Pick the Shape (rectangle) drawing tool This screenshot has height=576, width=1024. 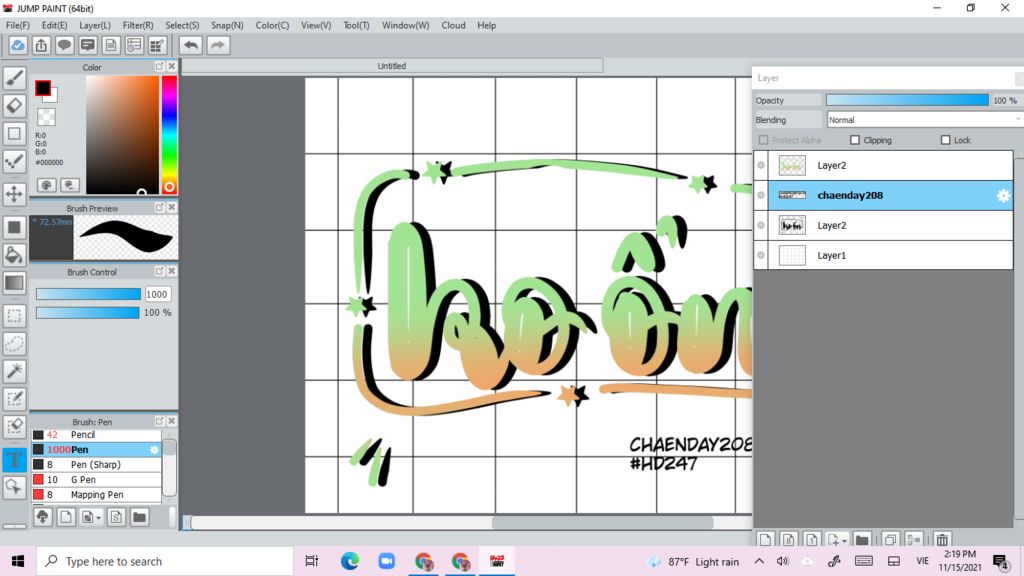[x=14, y=133]
